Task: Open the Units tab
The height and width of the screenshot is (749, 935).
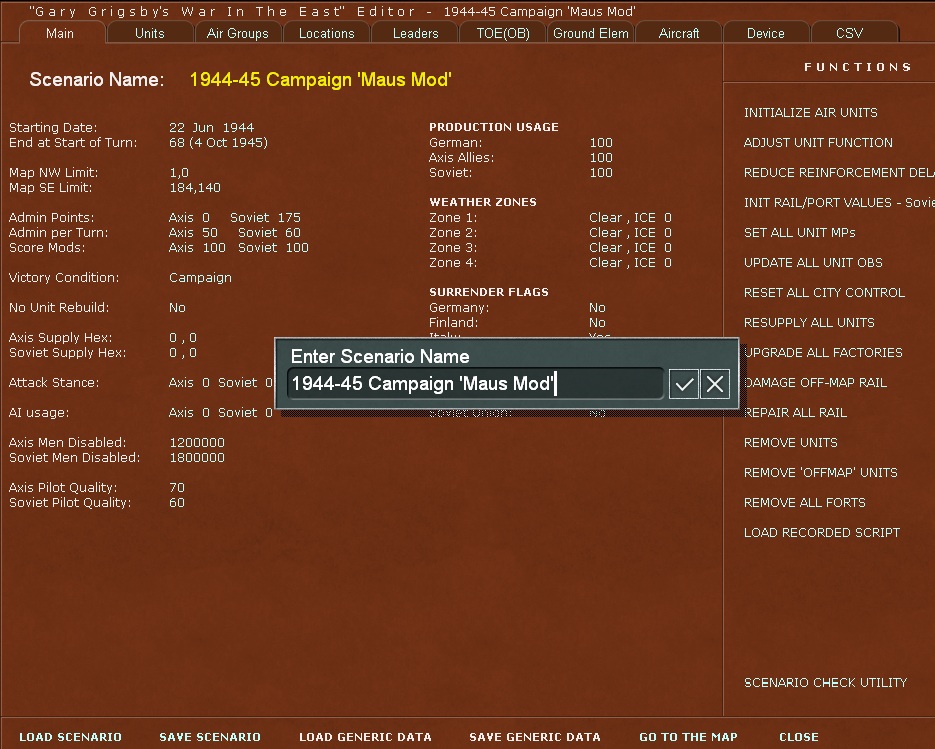Action: (150, 33)
